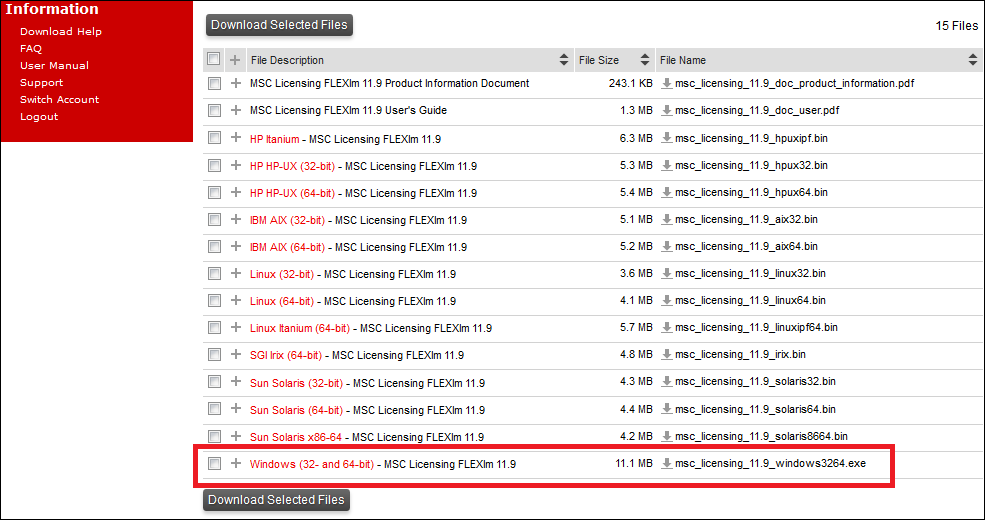Sort by File Name column arrows

coord(973,60)
